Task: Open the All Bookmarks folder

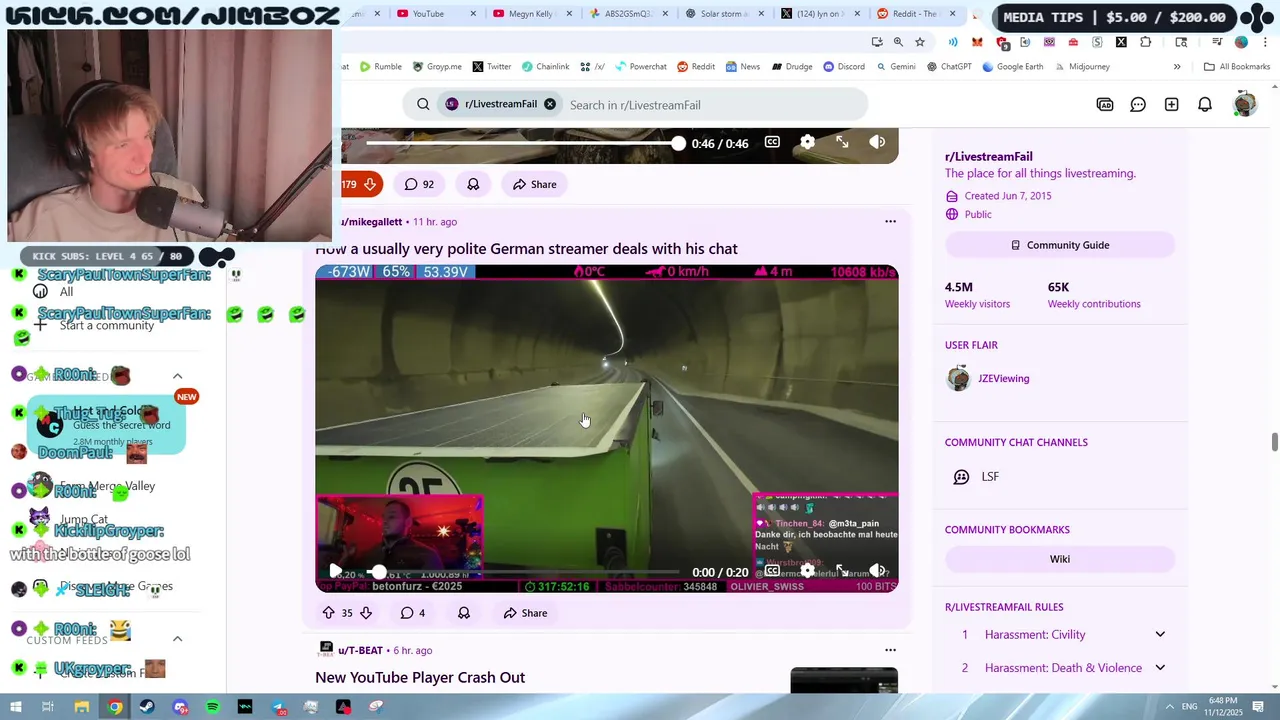Action: coord(1237,67)
